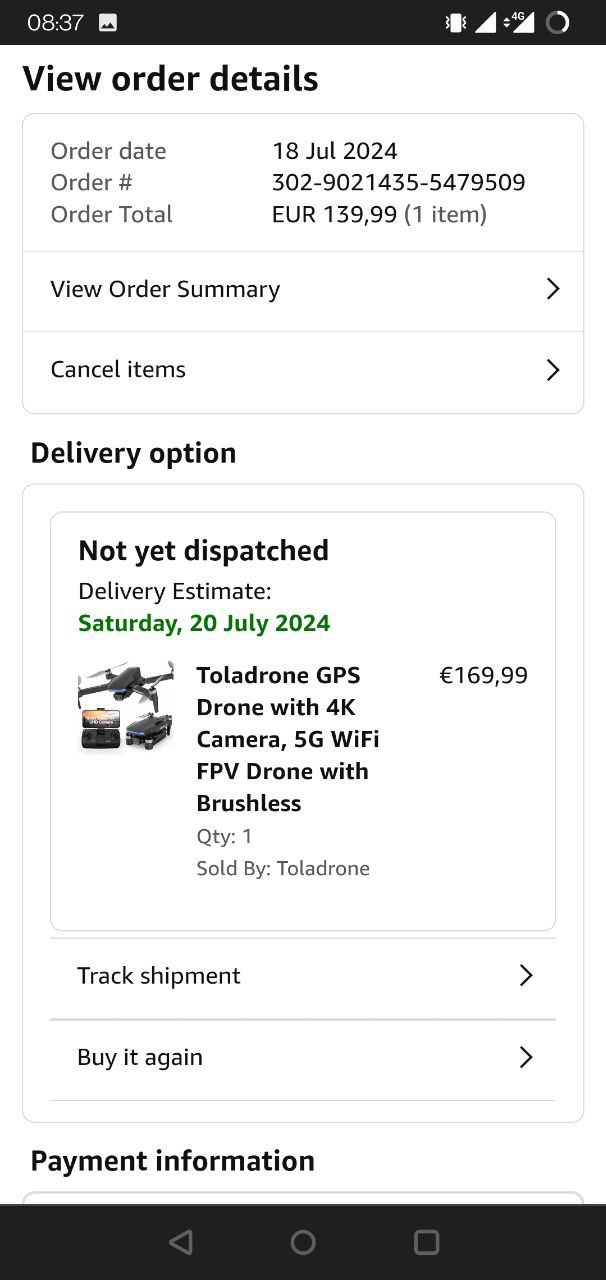Tap Track shipment label
The width and height of the screenshot is (606, 1280).
[x=159, y=976]
